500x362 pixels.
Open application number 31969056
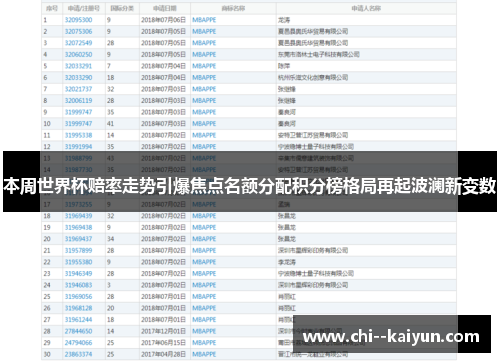[78, 297]
